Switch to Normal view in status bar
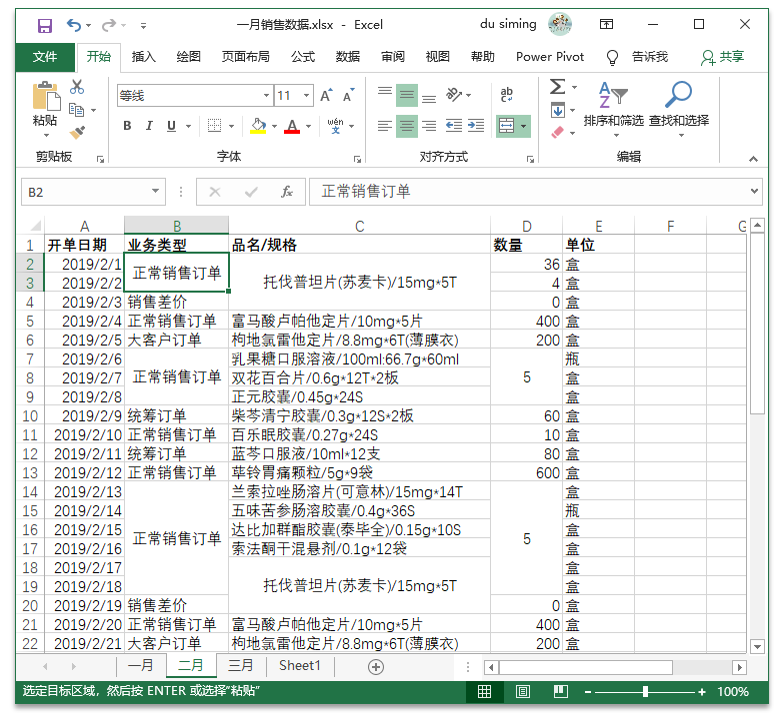The height and width of the screenshot is (714, 783). 484,692
